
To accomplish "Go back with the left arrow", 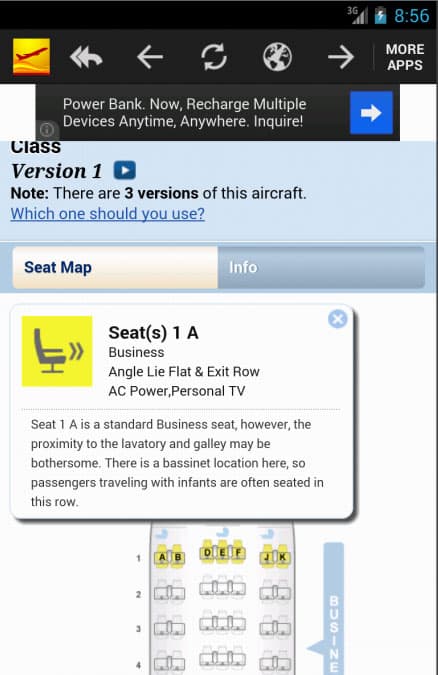I will click(150, 57).
